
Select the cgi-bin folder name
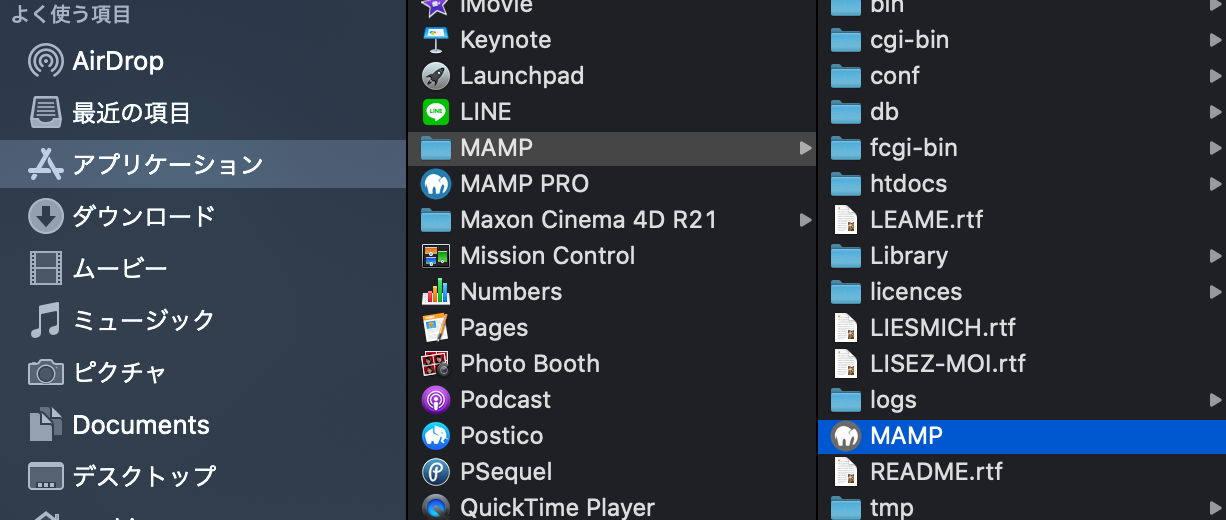tap(909, 40)
